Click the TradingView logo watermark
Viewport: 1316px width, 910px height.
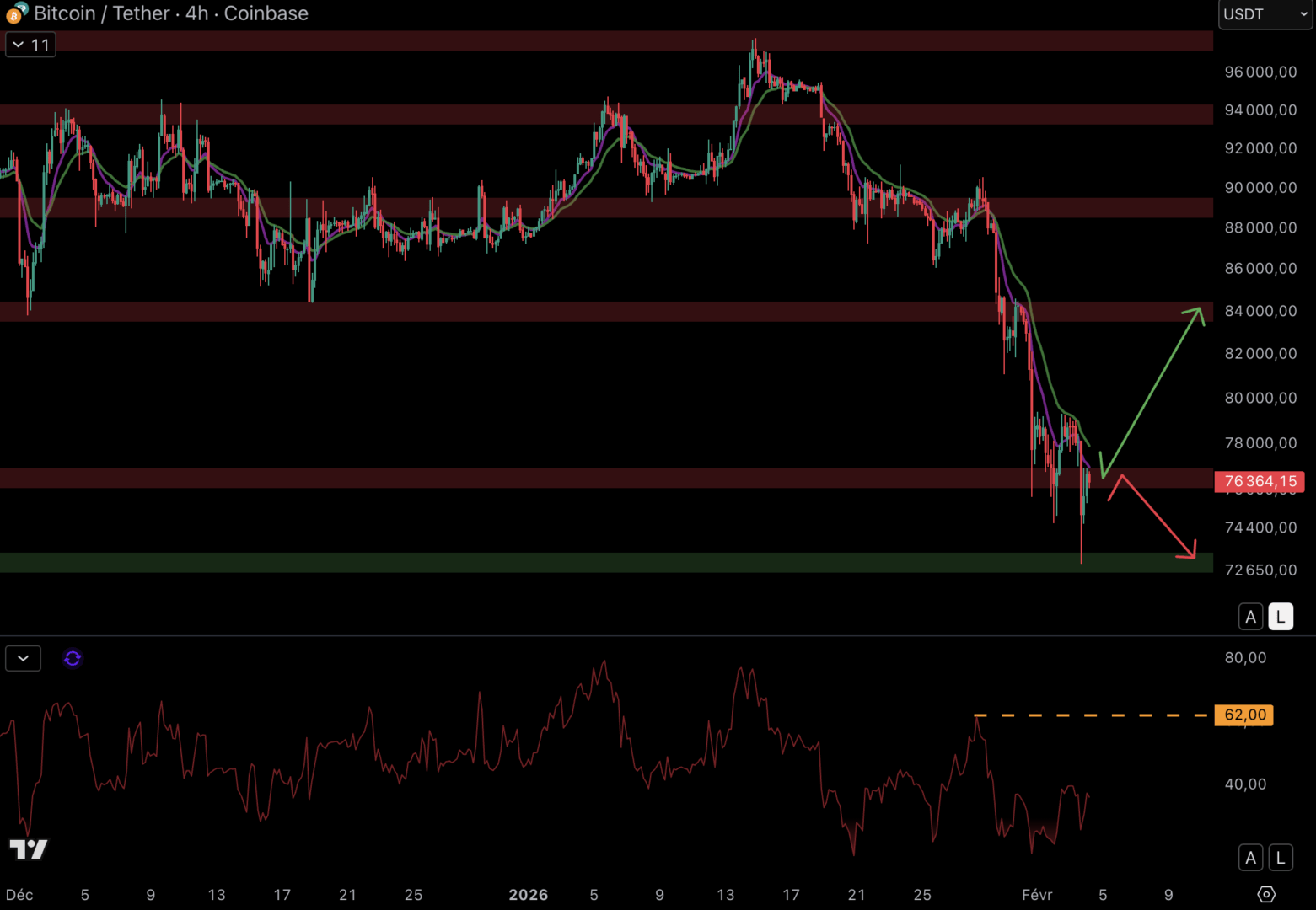pyautogui.click(x=29, y=848)
